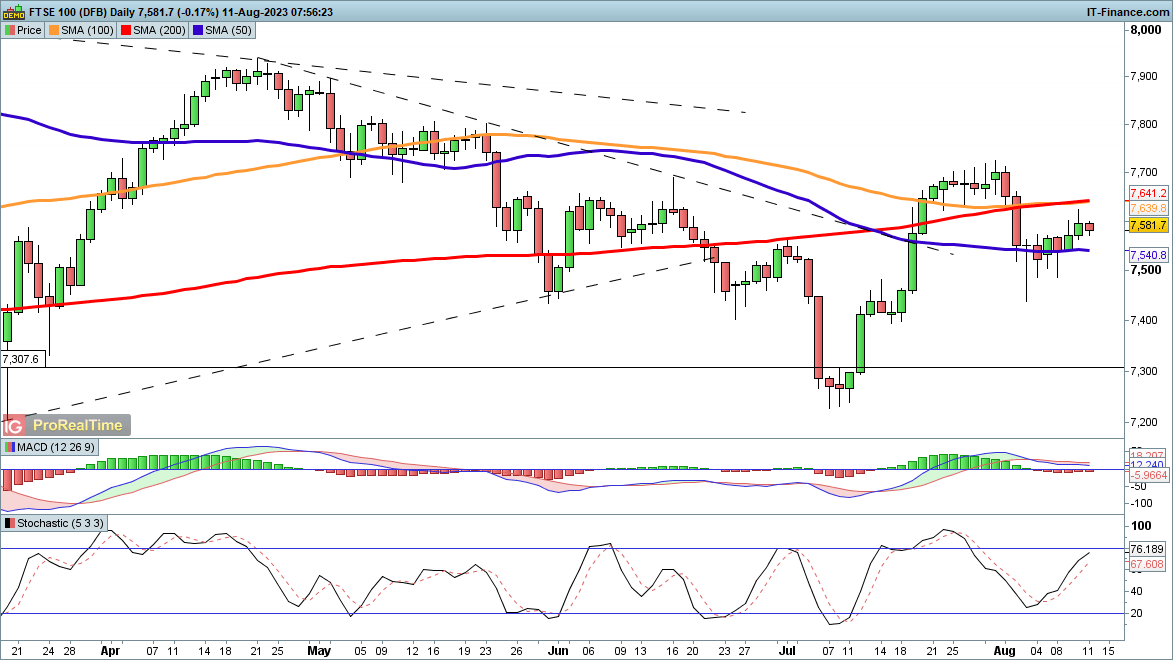The width and height of the screenshot is (1173, 660).
Task: Click the blue 7,540.8 SMA value tag
Action: click(x=1148, y=256)
